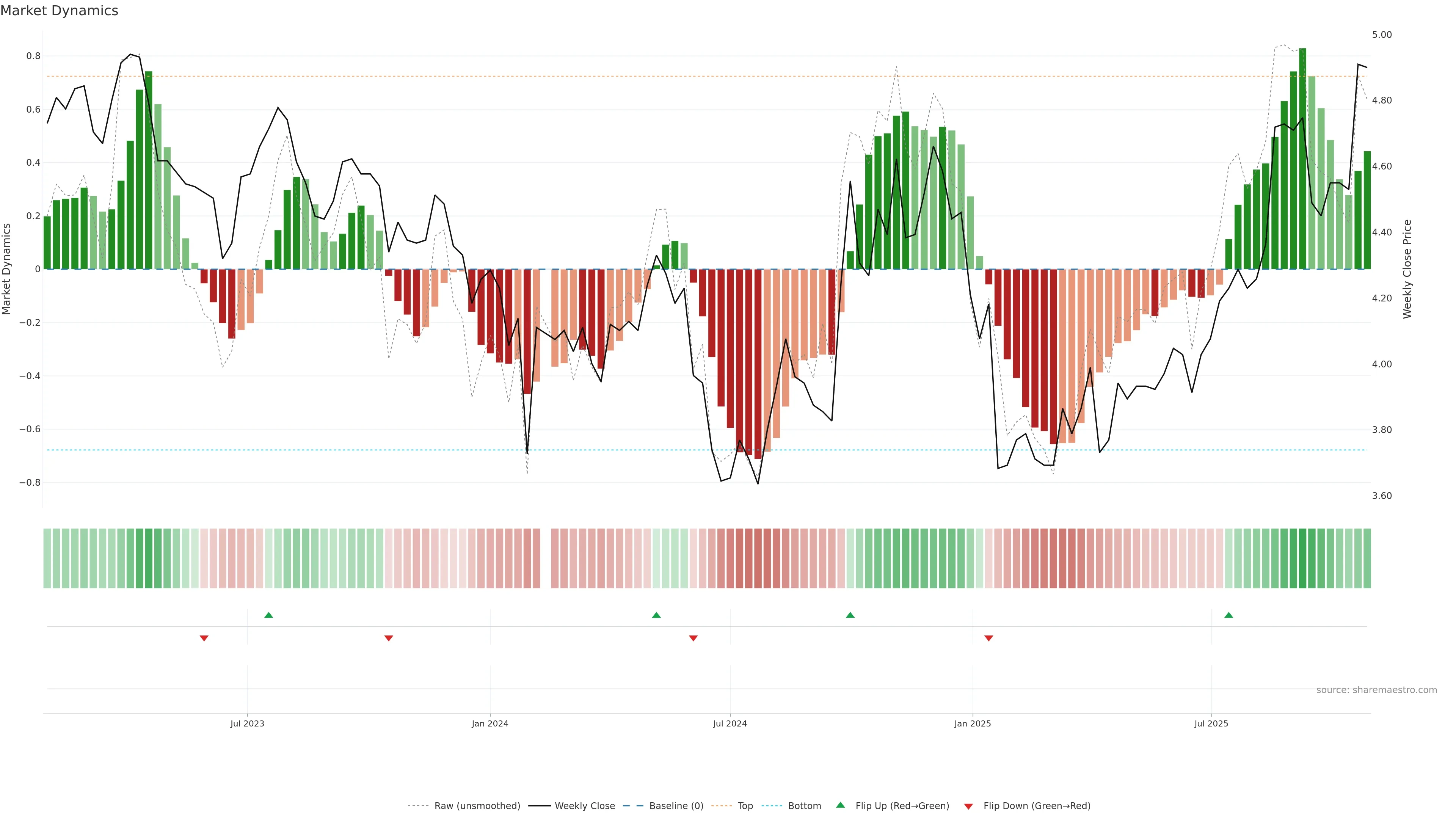Image resolution: width=1456 pixels, height=819 pixels.
Task: Click the blank gap in the red-green heat strip
Action: (546, 559)
